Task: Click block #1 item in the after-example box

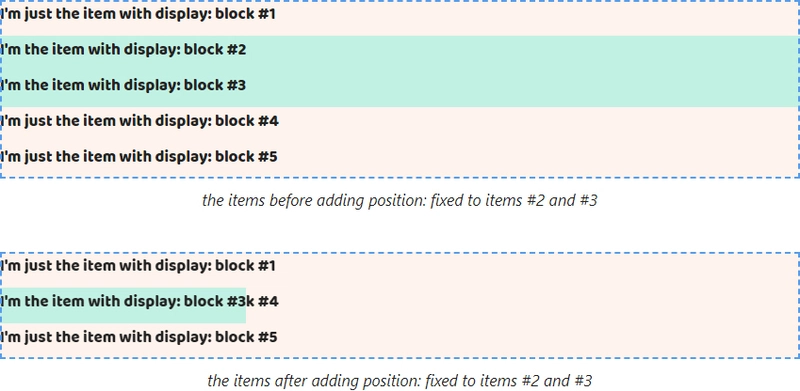Action: (x=139, y=266)
